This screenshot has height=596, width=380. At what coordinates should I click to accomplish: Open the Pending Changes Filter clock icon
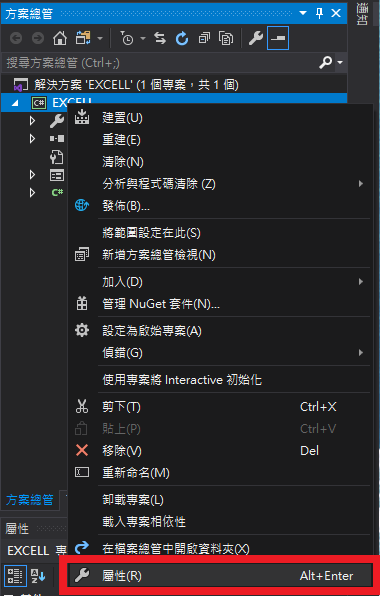point(127,38)
